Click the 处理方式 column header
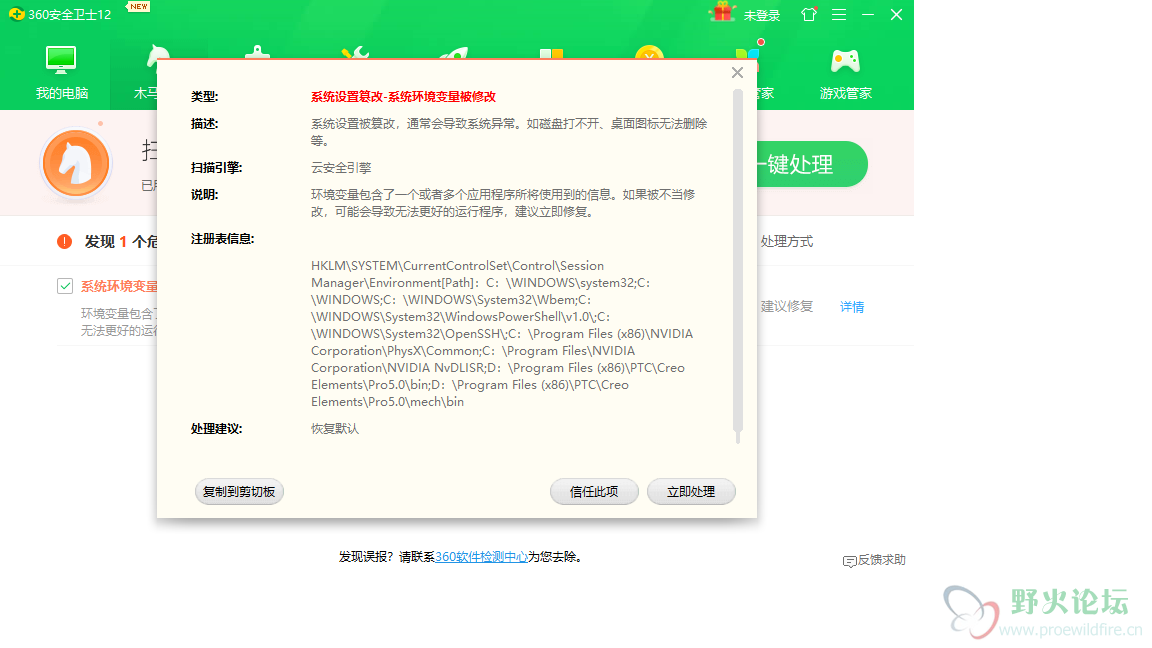 pos(787,242)
